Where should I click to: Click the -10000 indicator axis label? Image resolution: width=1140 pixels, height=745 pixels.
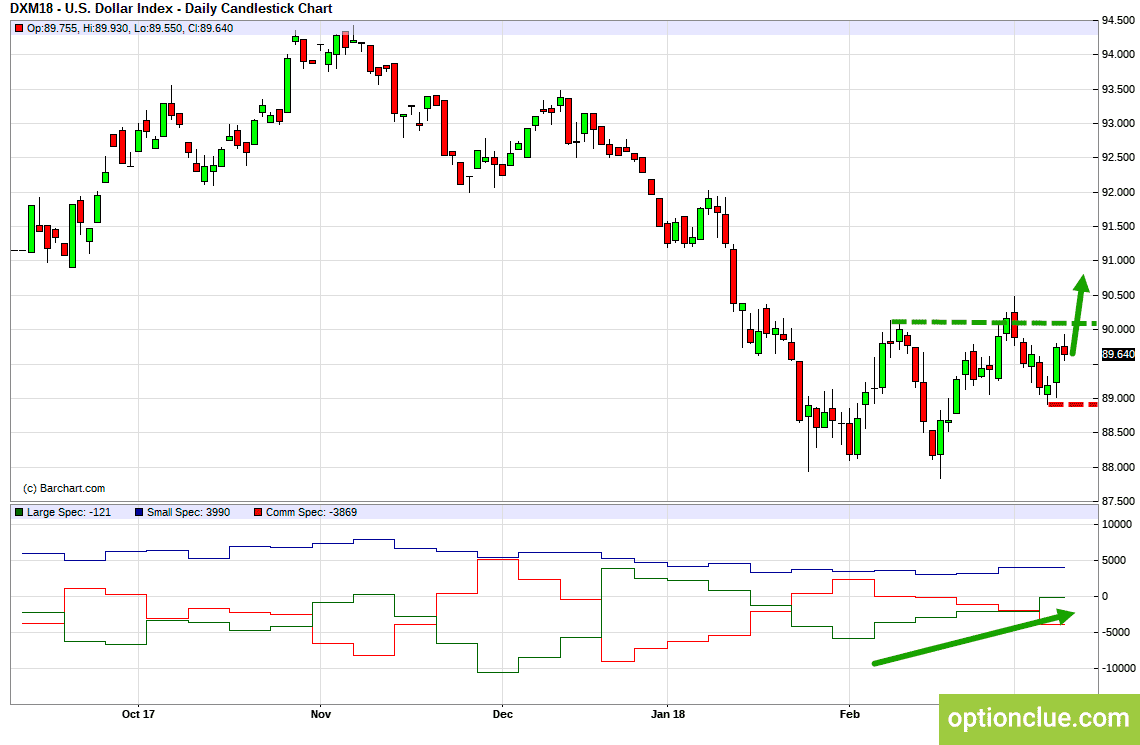(x=1117, y=669)
